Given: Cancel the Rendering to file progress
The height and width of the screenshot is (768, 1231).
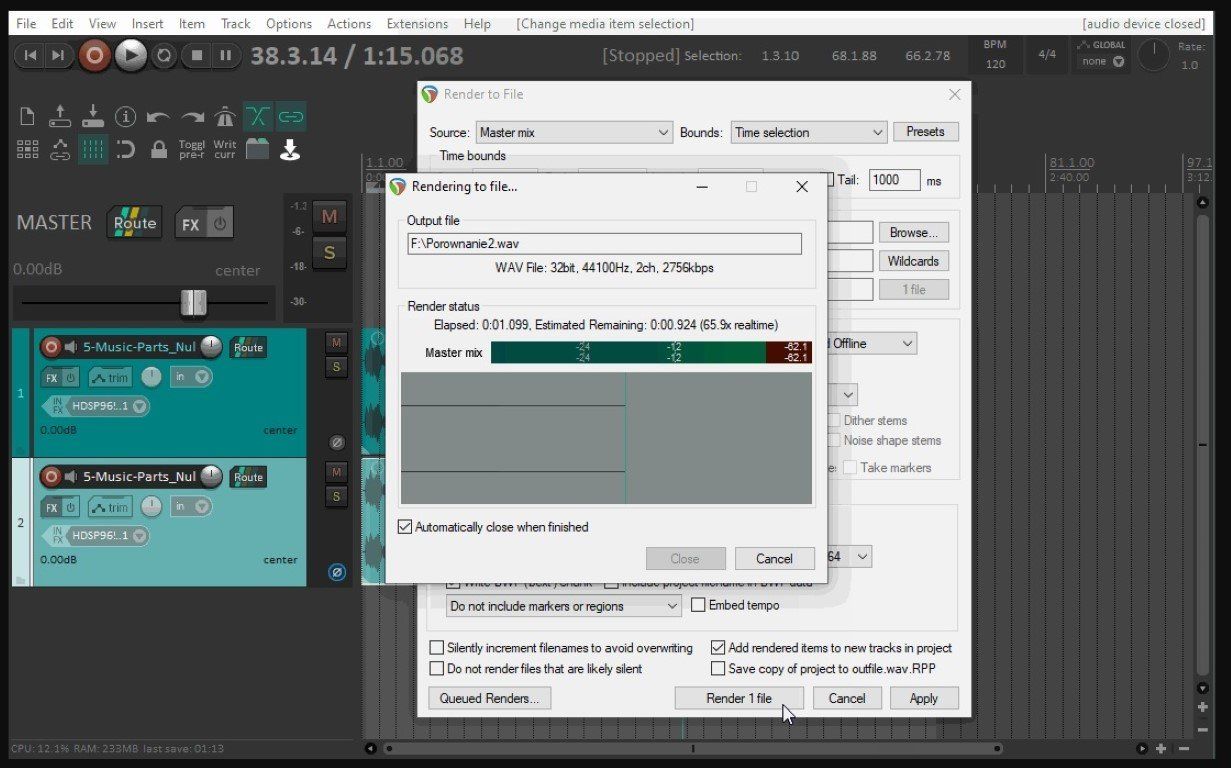Looking at the screenshot, I should point(774,559).
